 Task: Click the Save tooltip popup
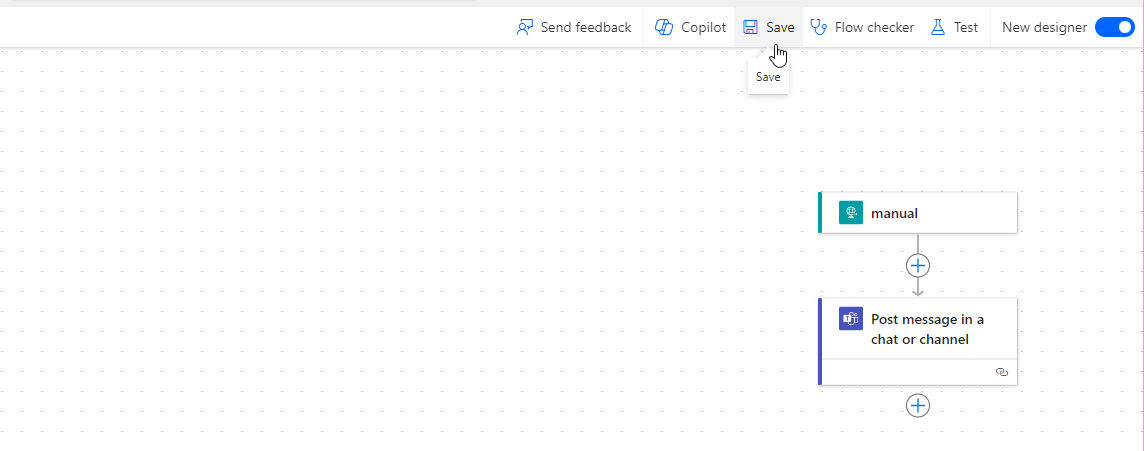pyautogui.click(x=768, y=77)
